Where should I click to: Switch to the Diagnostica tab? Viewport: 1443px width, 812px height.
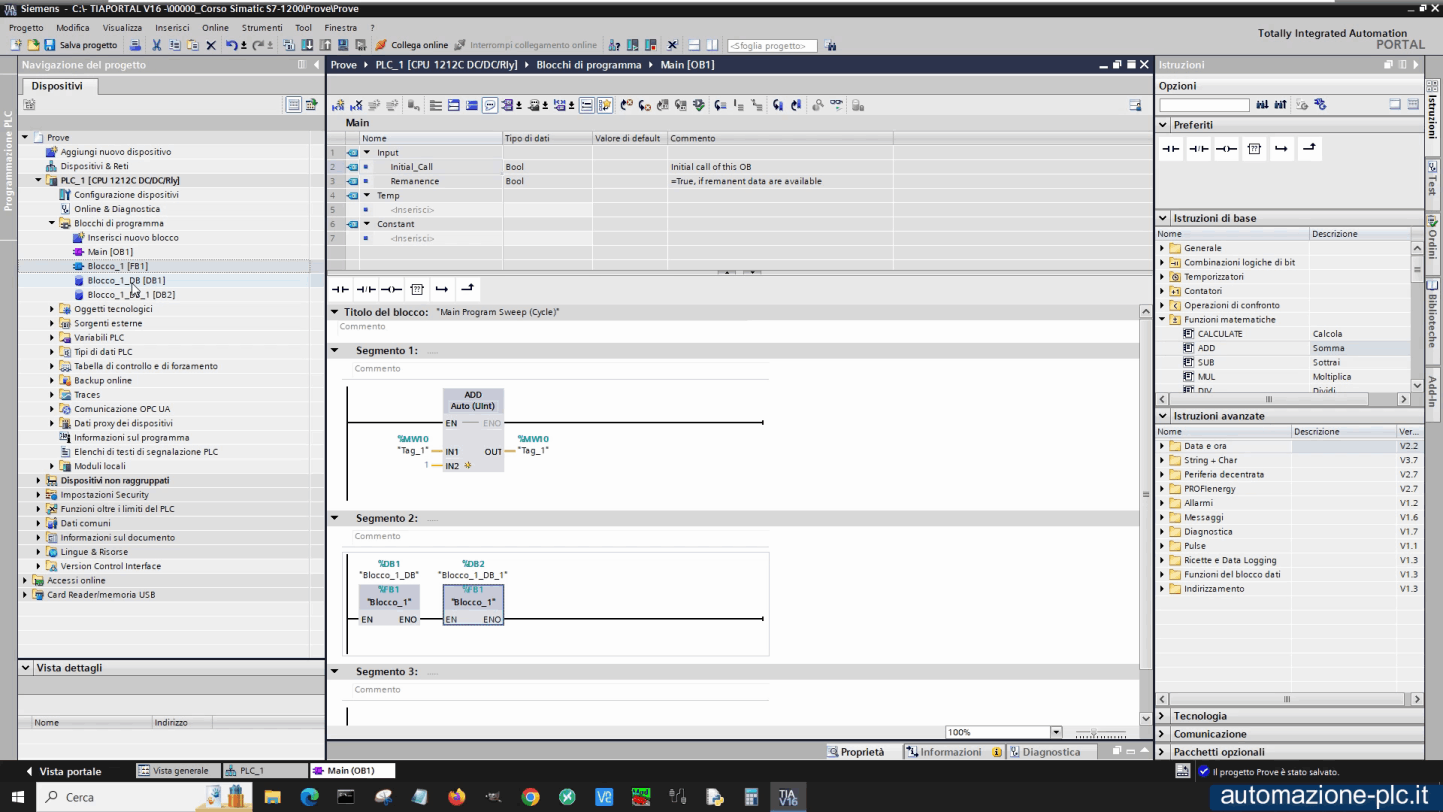(x=1051, y=751)
